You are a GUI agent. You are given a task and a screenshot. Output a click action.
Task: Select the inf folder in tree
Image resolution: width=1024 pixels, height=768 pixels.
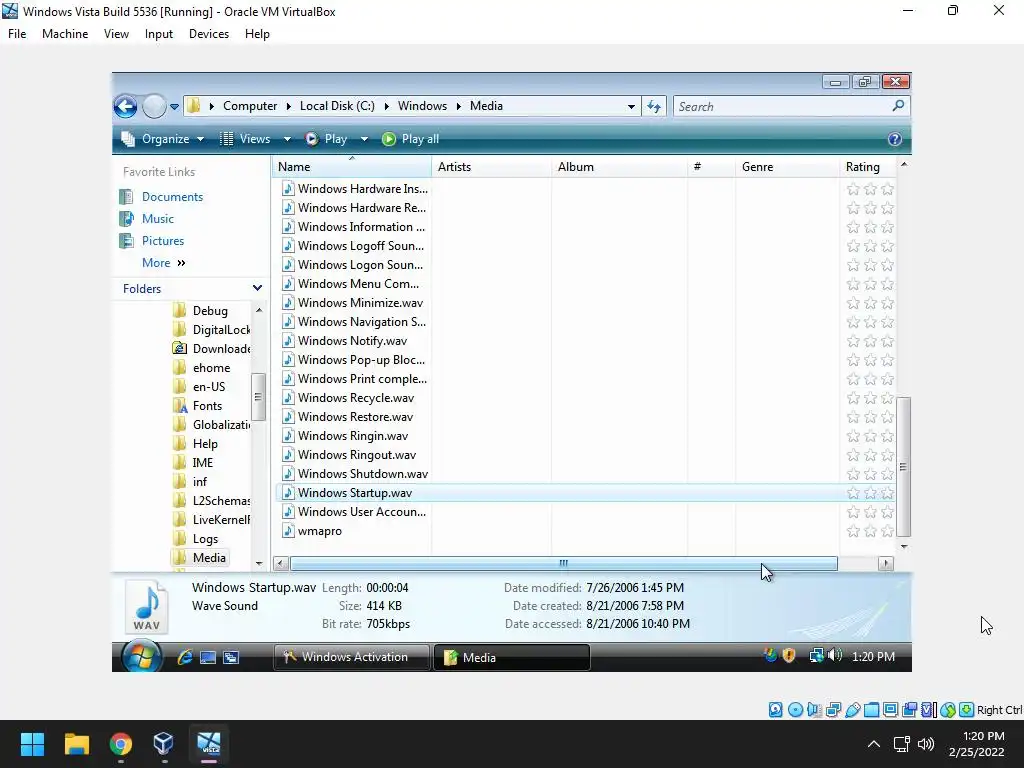tap(199, 481)
